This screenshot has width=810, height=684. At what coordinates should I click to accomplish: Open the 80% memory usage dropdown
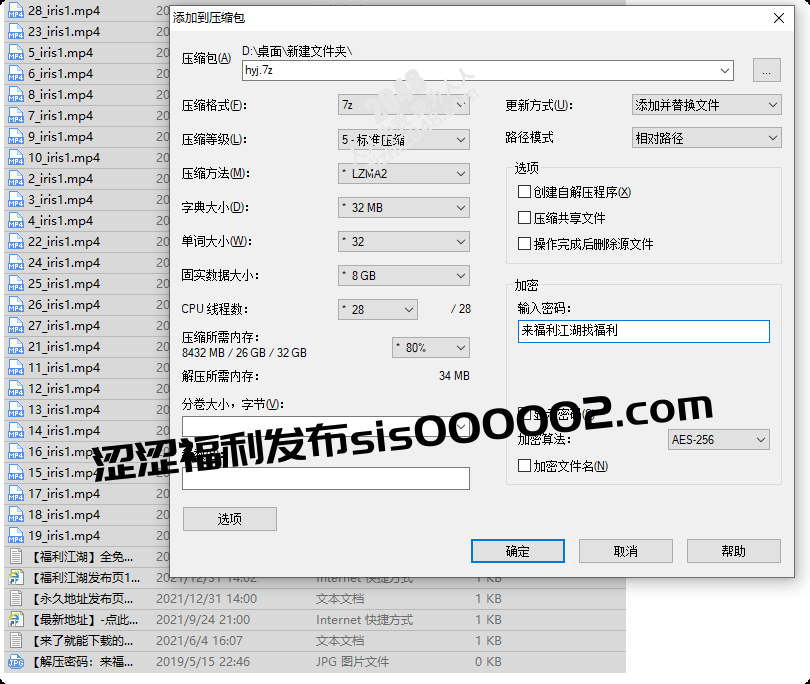431,348
